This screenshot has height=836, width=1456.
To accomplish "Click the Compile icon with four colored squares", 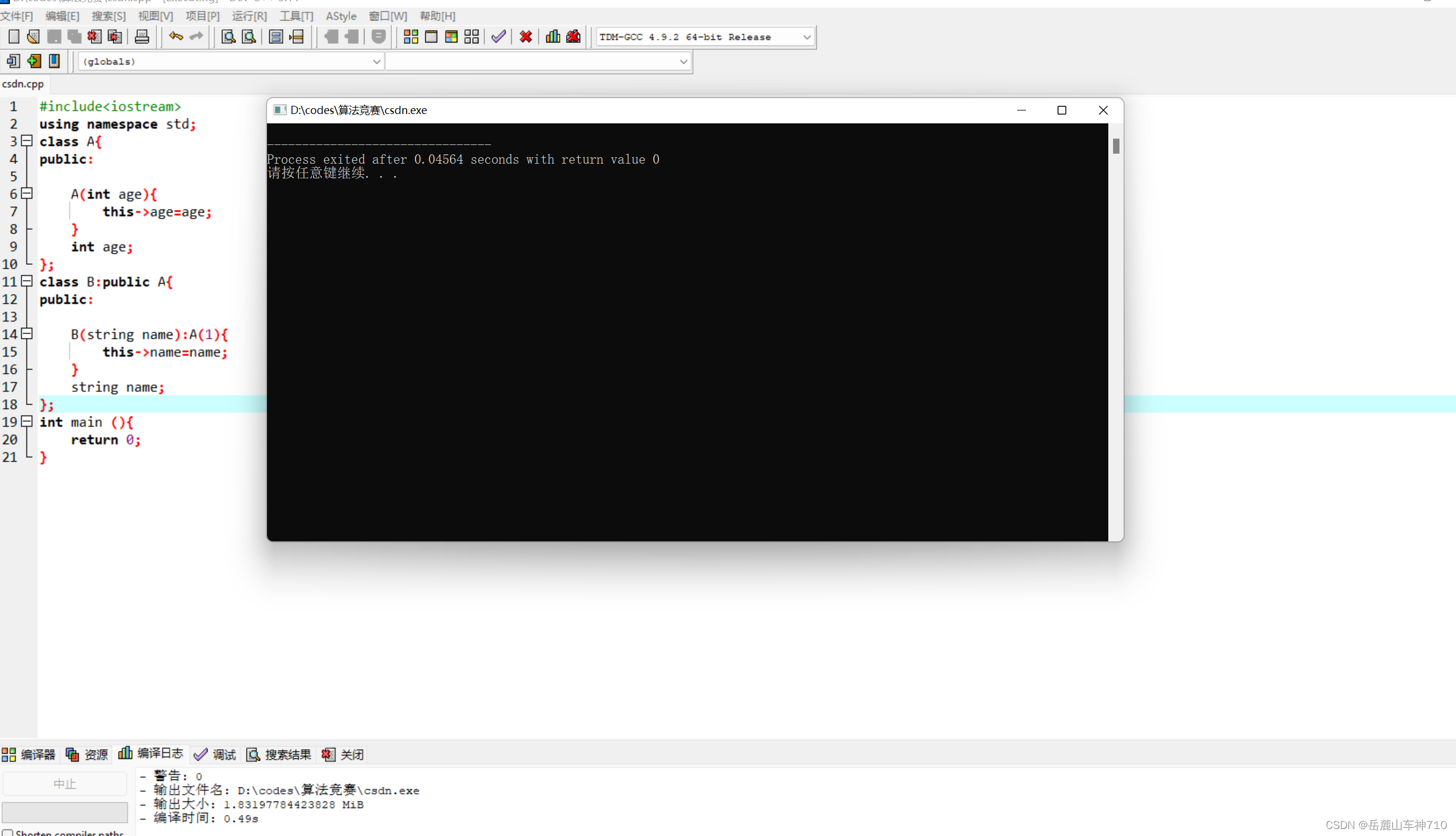I will tap(411, 37).
